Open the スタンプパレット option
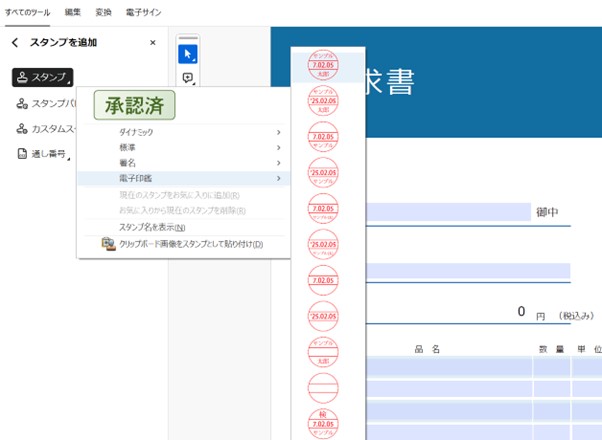The height and width of the screenshot is (440, 602). point(46,103)
